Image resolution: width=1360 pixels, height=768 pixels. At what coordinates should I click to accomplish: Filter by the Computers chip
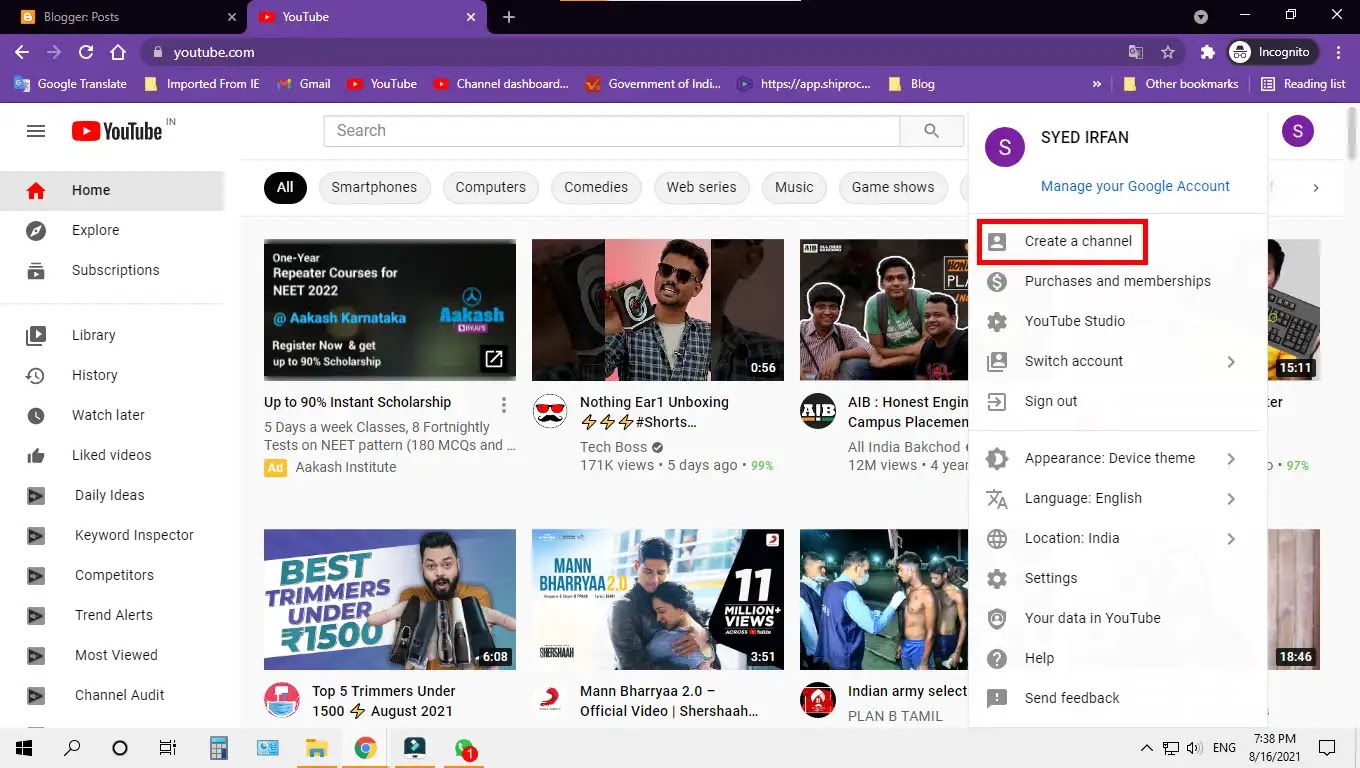click(490, 188)
